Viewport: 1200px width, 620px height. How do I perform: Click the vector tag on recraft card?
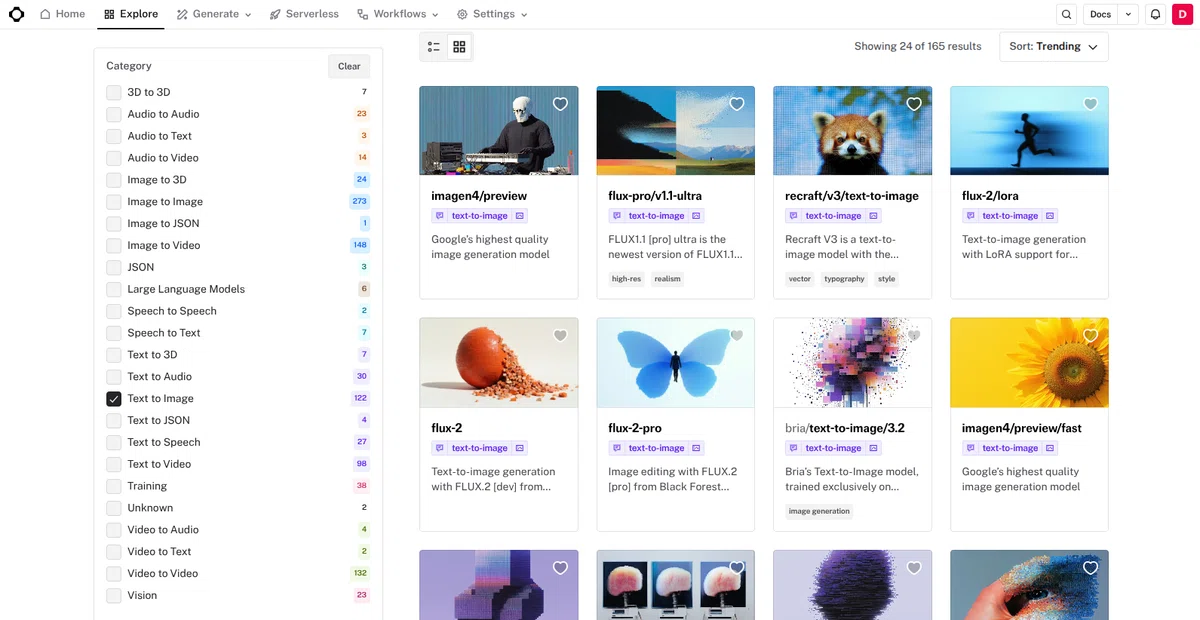coord(800,279)
